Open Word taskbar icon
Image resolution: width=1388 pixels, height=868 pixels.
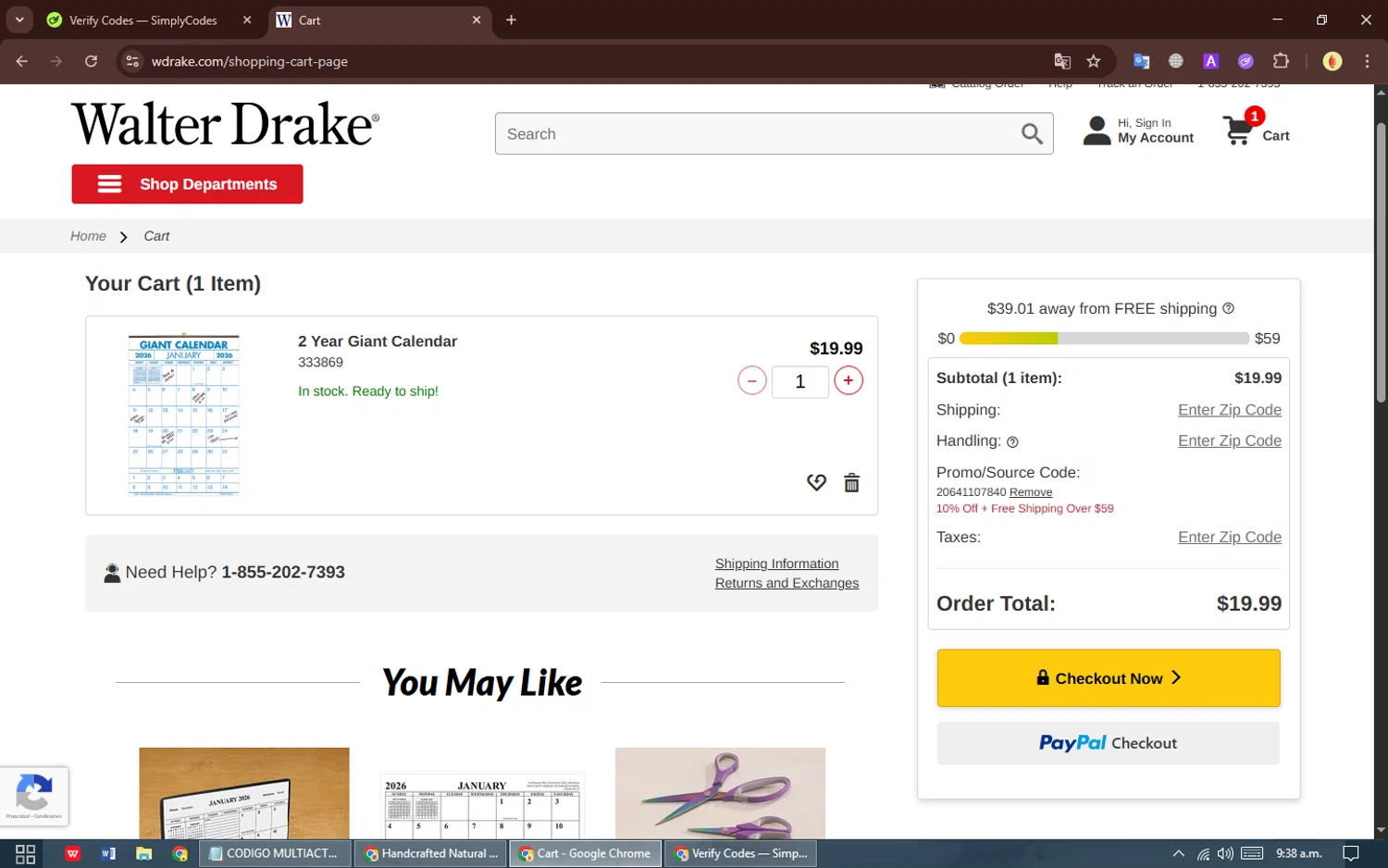(x=108, y=854)
